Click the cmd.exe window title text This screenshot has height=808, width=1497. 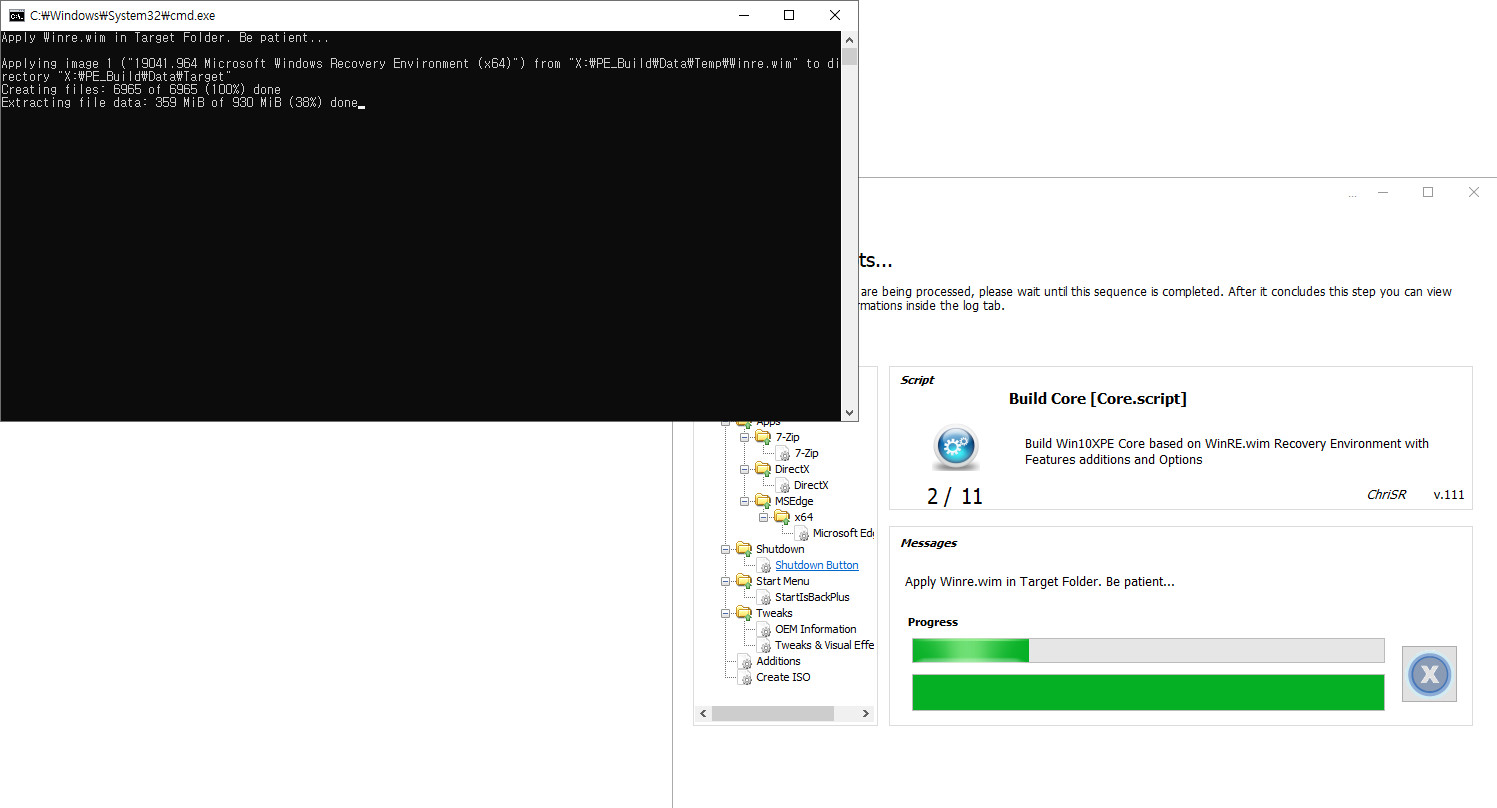click(x=122, y=15)
